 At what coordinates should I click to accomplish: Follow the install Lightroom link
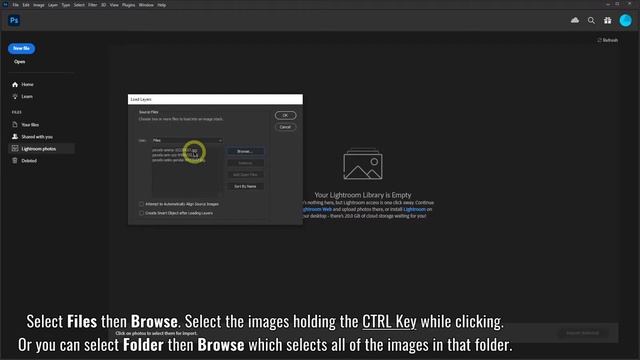coord(414,209)
